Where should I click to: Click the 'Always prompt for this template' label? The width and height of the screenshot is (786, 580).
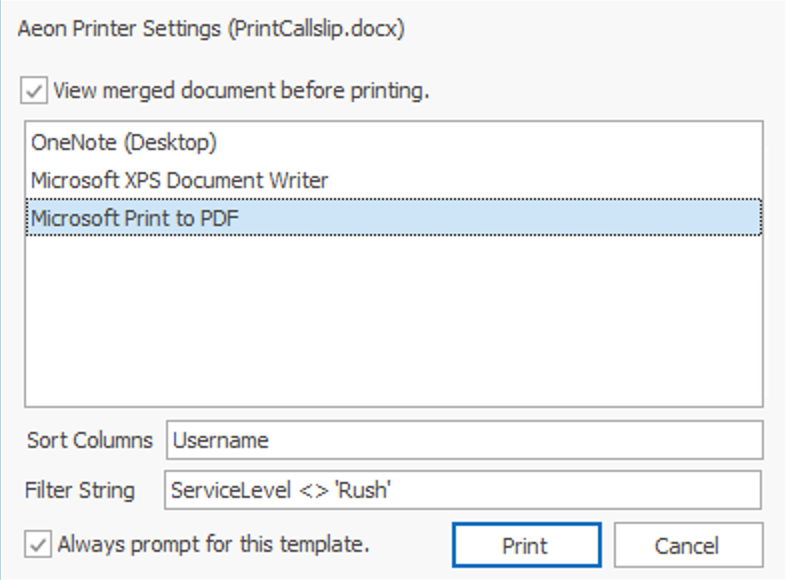click(x=214, y=545)
